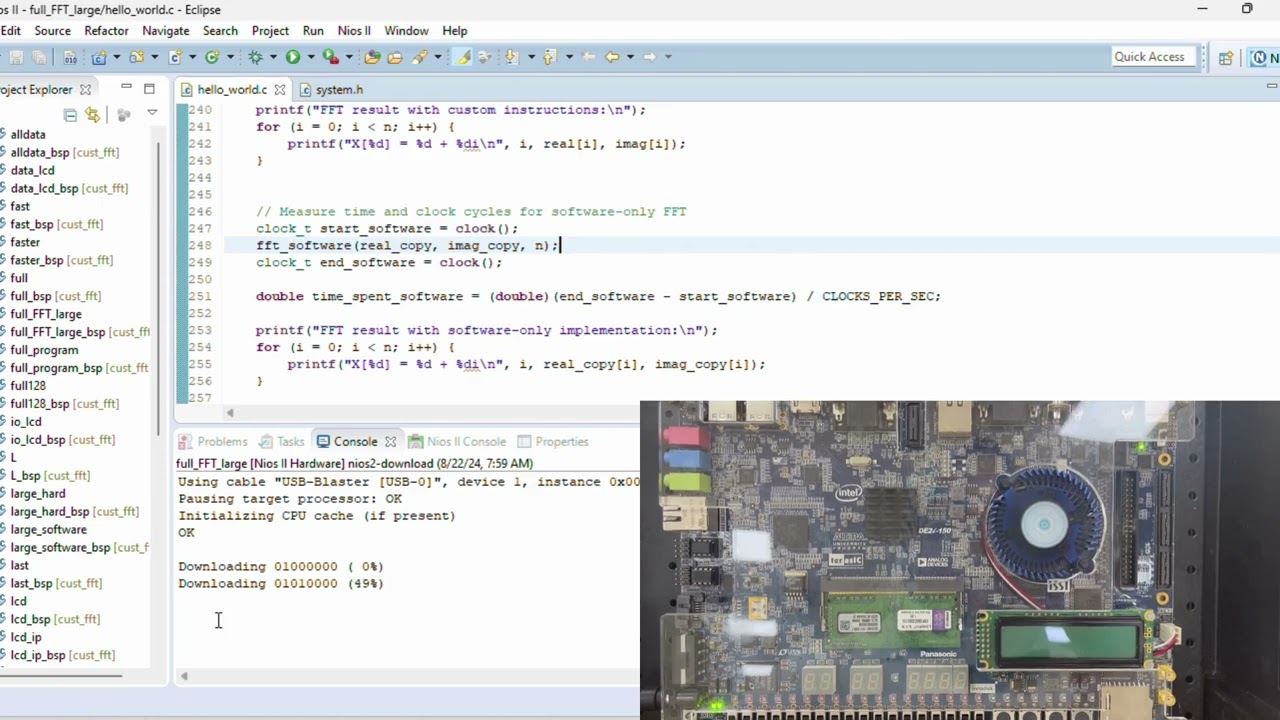Open the external tools dropdown arrow
Image resolution: width=1280 pixels, height=720 pixels.
tap(347, 57)
